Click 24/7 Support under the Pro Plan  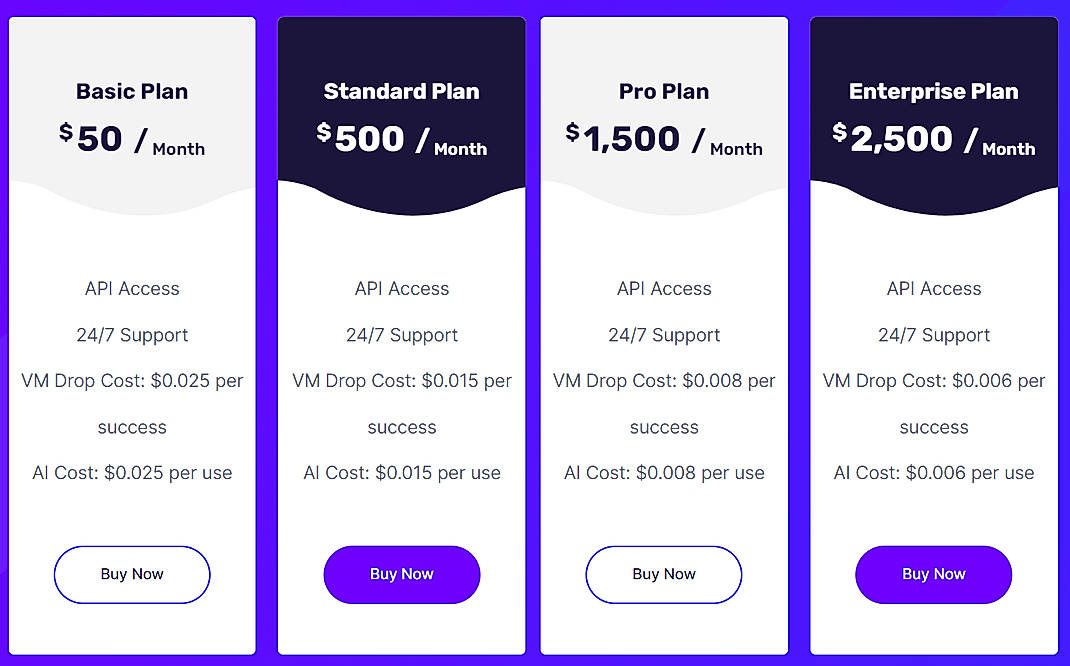tap(663, 335)
